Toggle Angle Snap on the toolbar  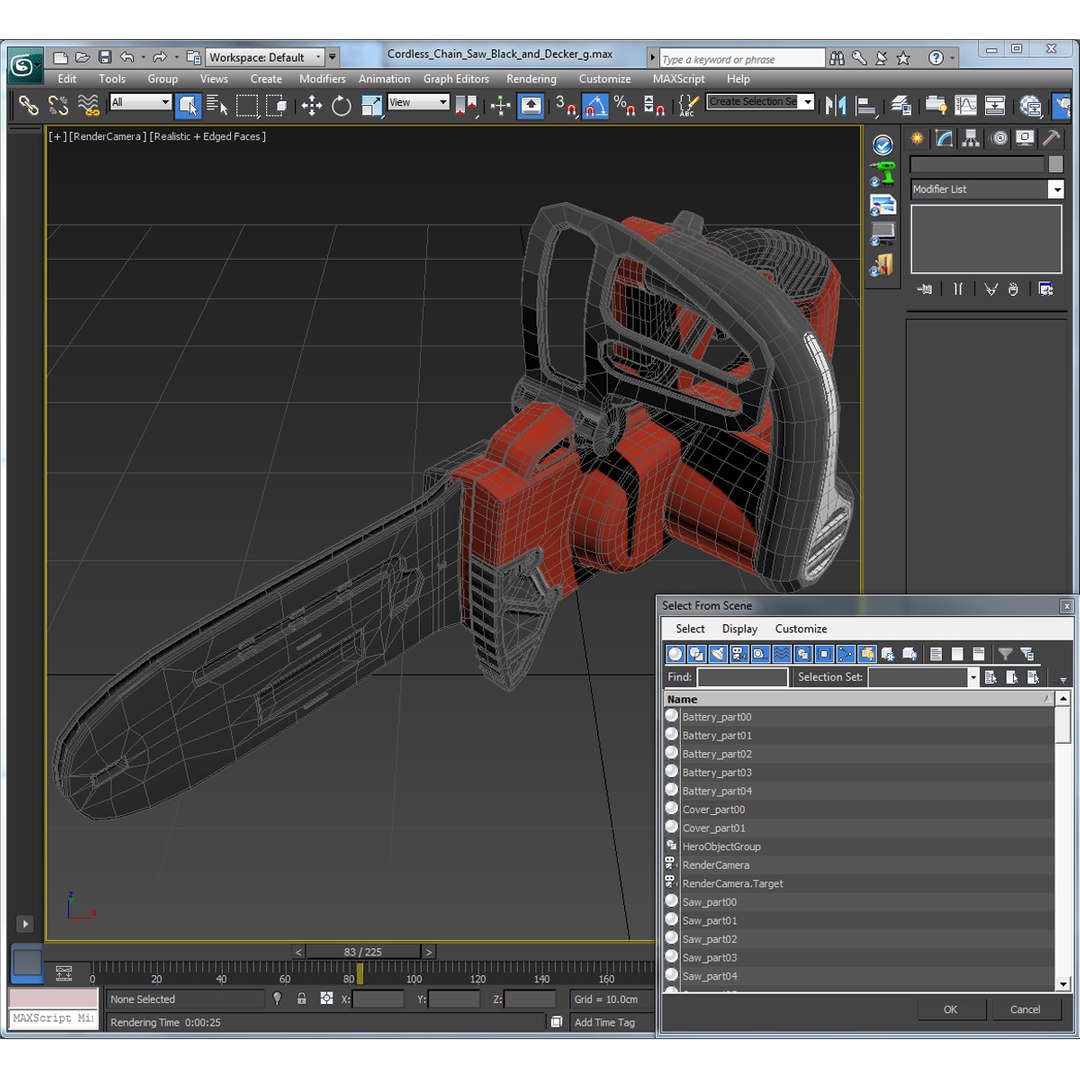tap(596, 105)
